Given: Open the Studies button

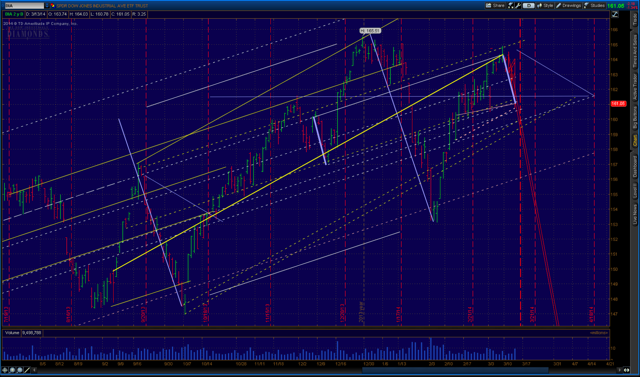Looking at the screenshot, I should pyautogui.click(x=594, y=6).
